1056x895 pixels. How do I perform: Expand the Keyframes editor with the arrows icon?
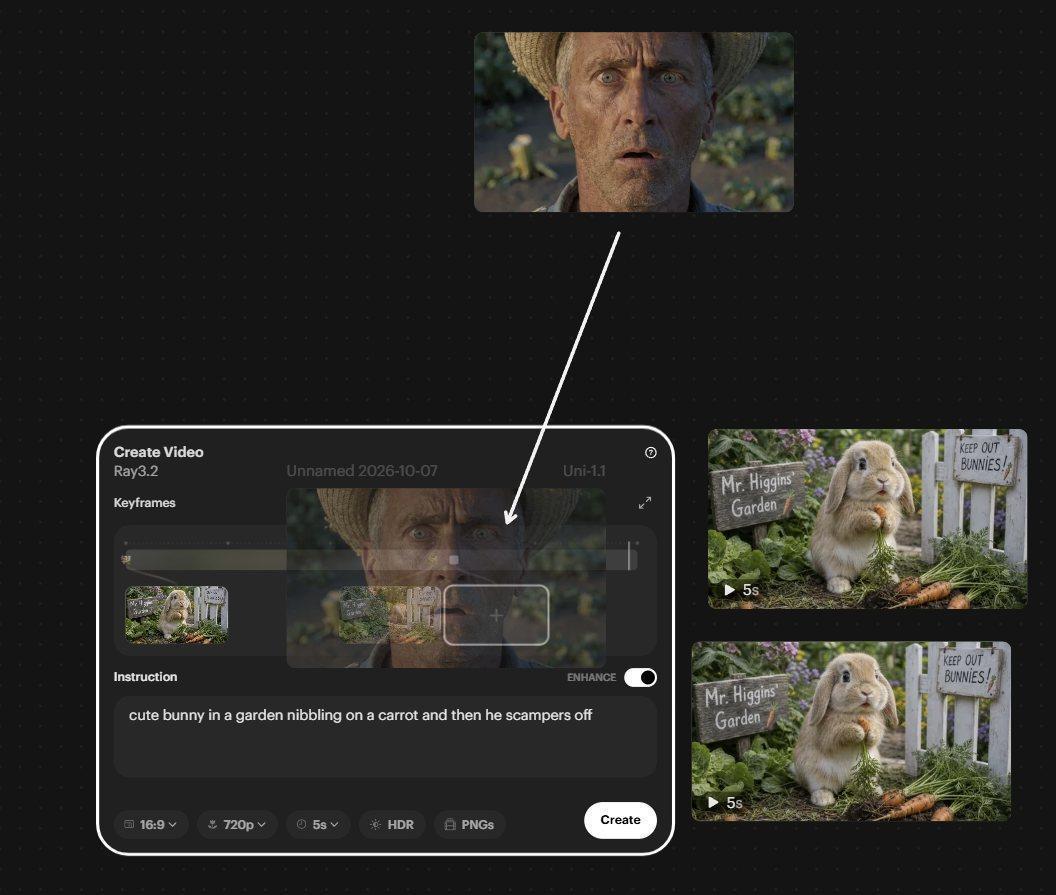point(645,503)
